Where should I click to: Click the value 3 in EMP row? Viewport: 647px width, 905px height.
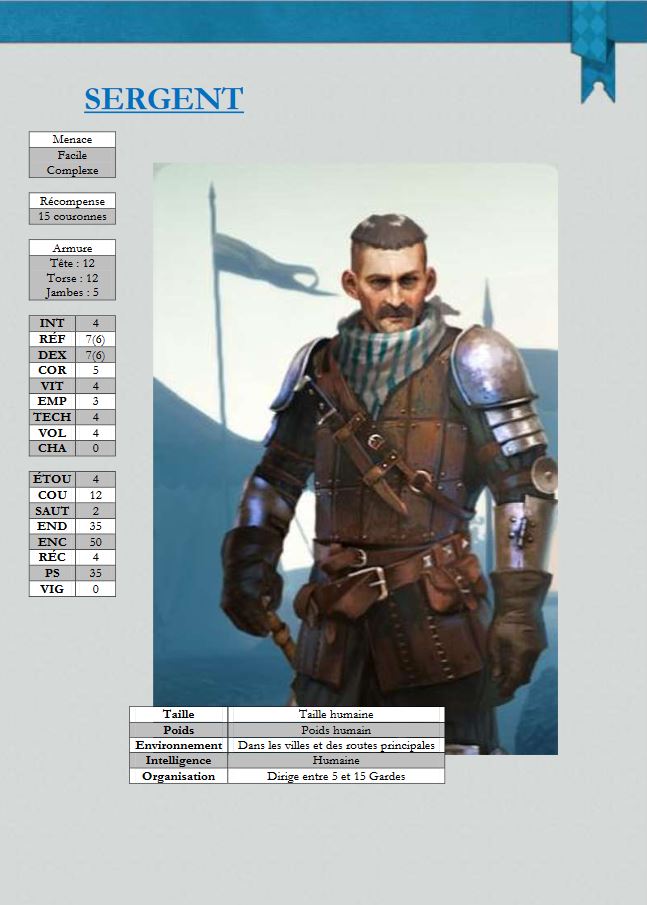pos(96,401)
